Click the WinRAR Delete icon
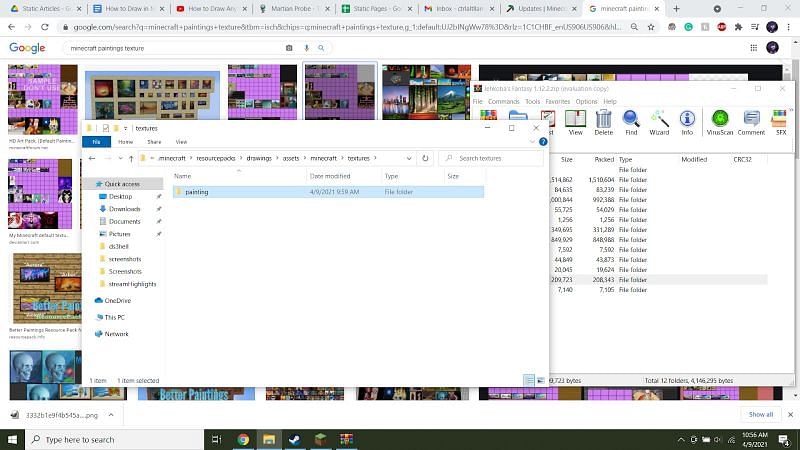 pos(603,121)
